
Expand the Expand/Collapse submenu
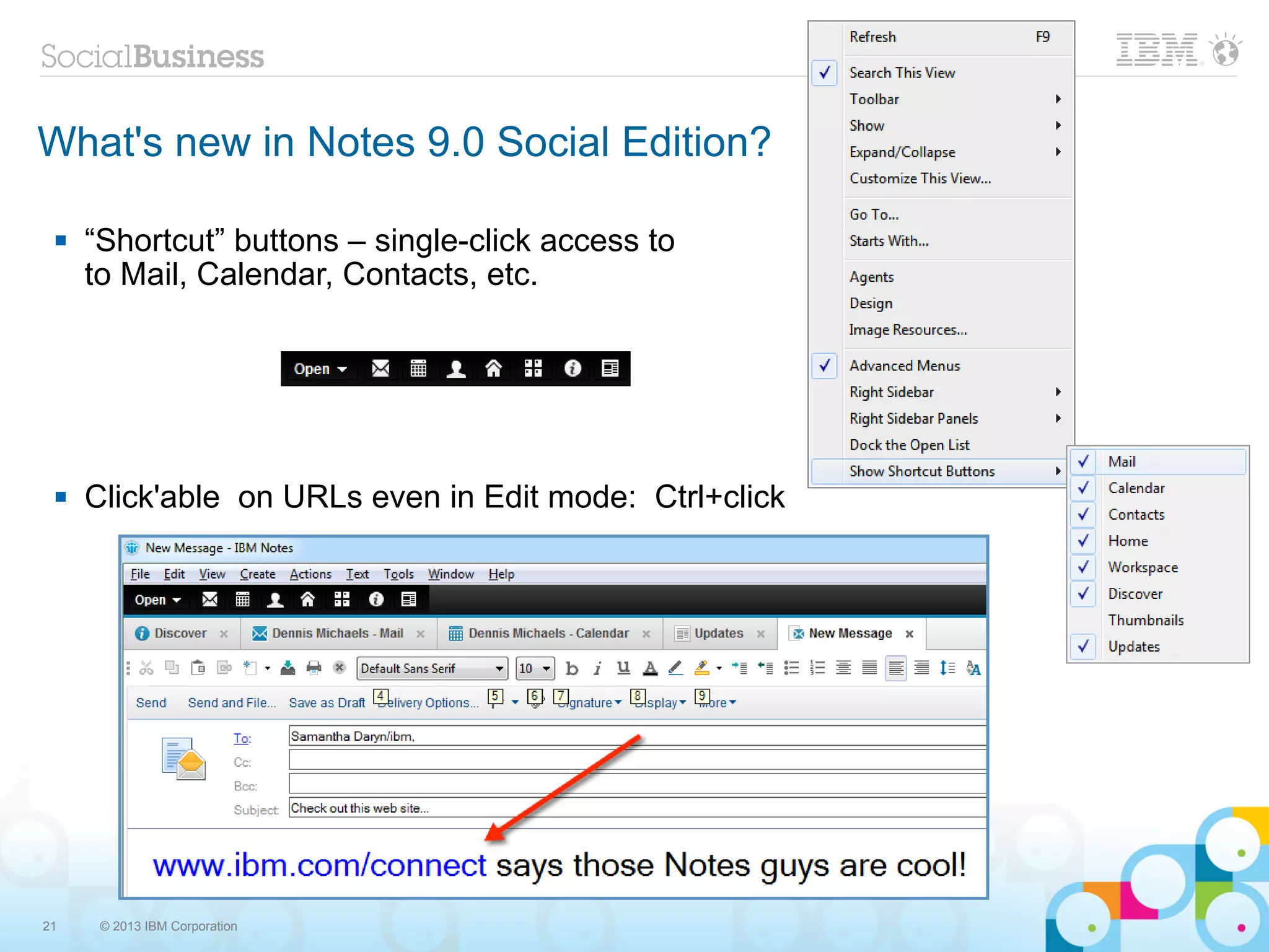tap(941, 152)
